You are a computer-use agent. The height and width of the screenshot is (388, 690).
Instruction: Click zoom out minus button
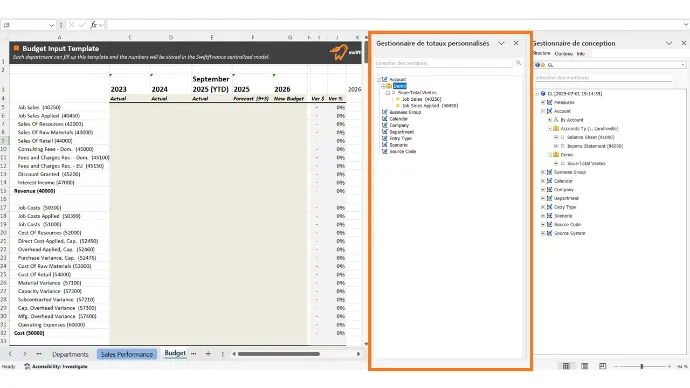[616, 366]
